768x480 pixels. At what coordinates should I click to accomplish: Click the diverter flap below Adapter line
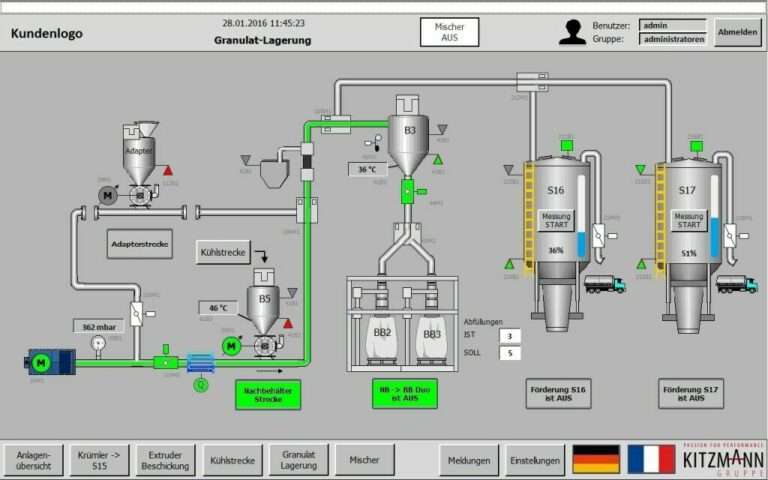pos(137,313)
